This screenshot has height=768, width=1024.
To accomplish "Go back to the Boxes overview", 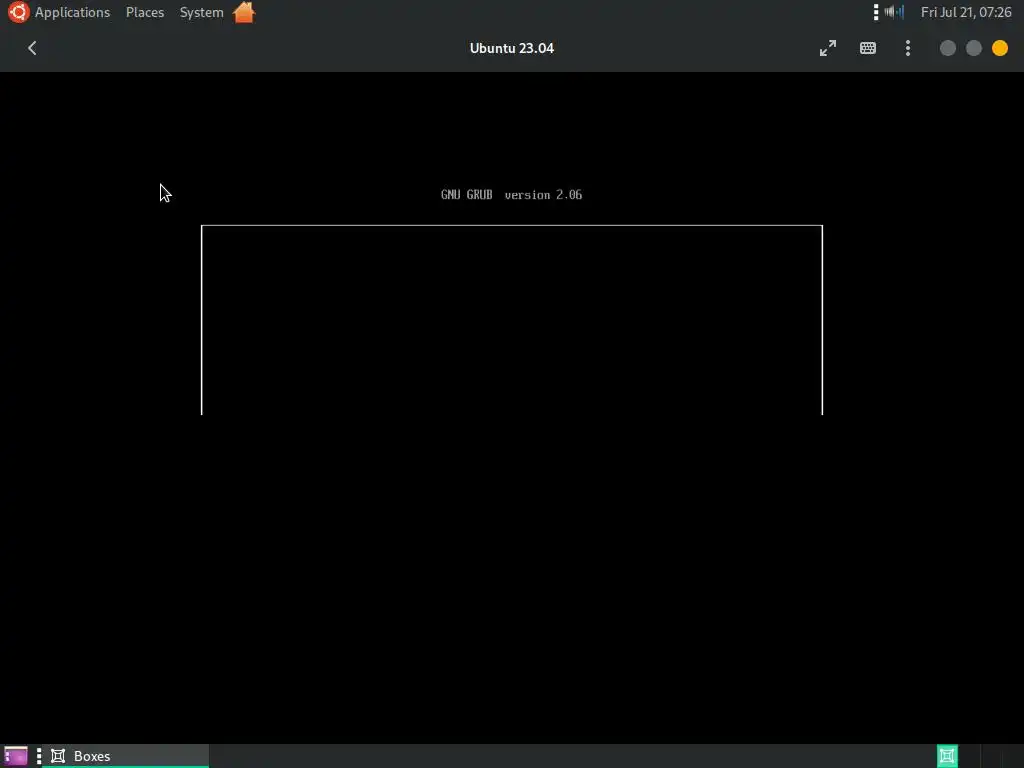I will (x=32, y=48).
